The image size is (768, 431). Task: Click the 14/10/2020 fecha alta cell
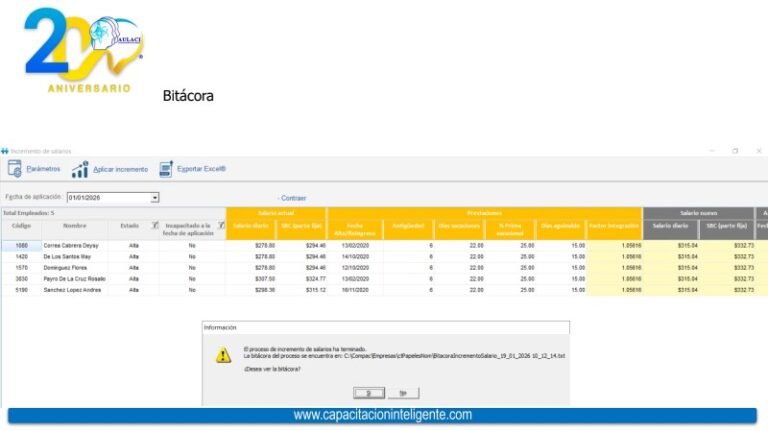pos(355,257)
